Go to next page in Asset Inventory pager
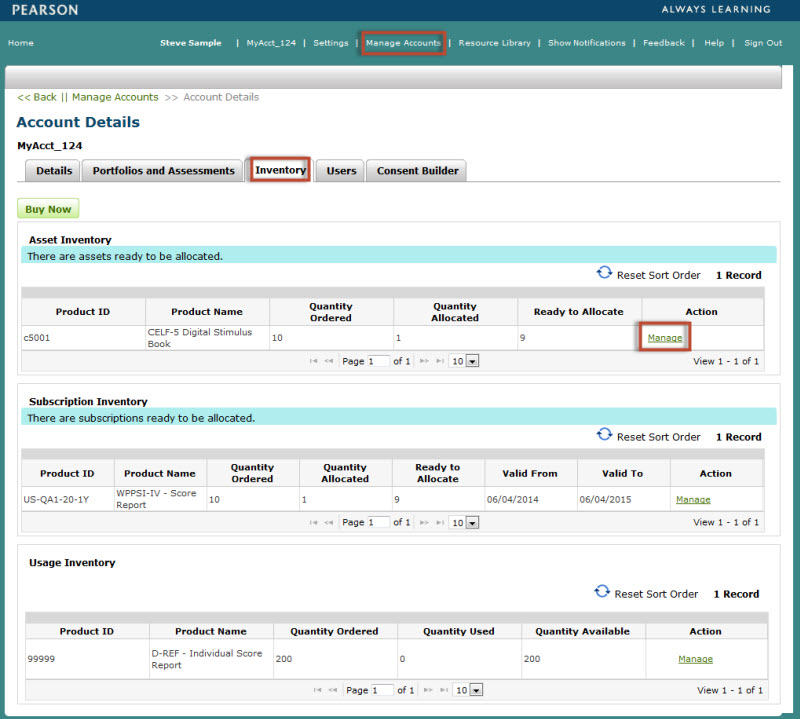 424,361
